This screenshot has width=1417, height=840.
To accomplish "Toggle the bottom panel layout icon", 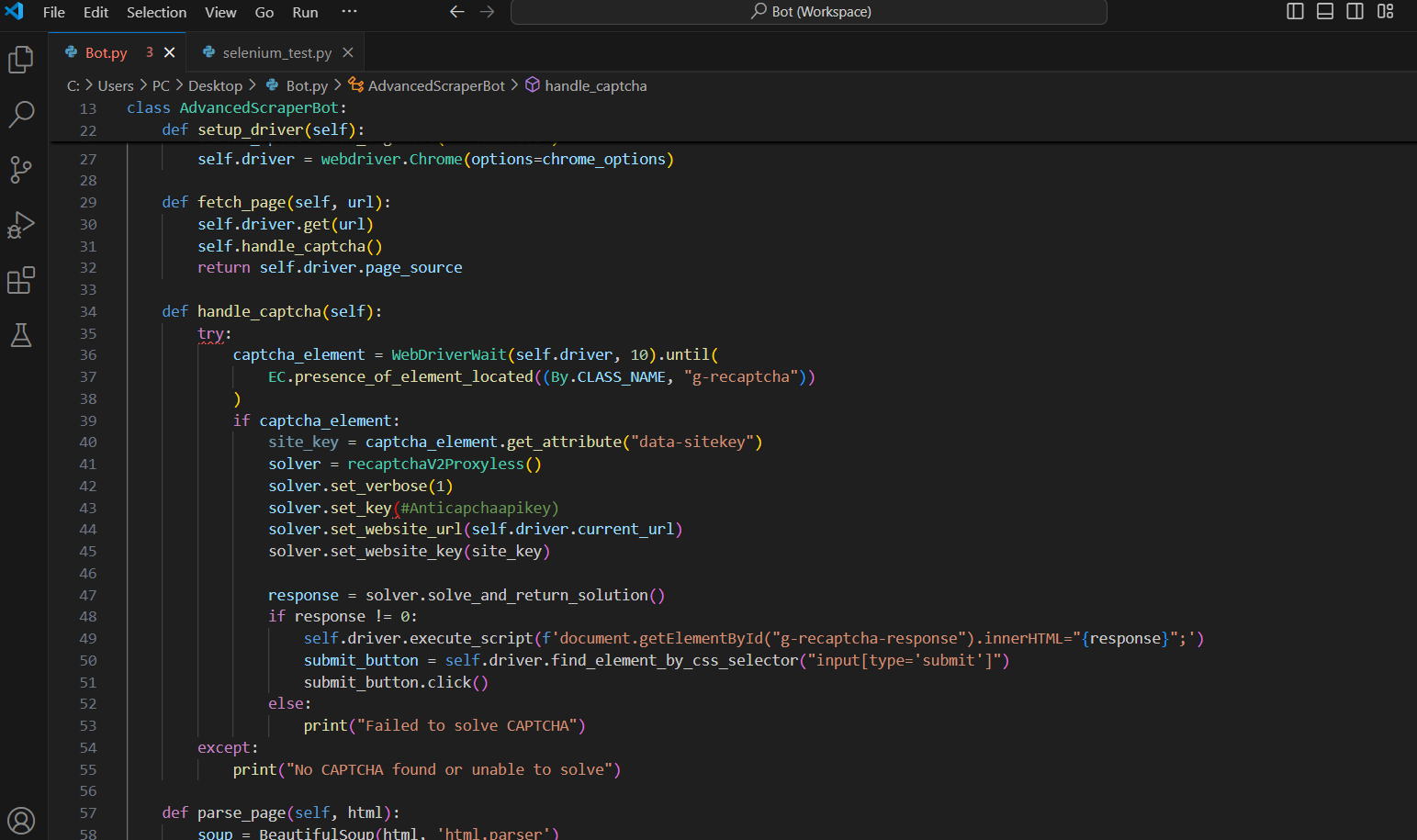I will 1325,12.
